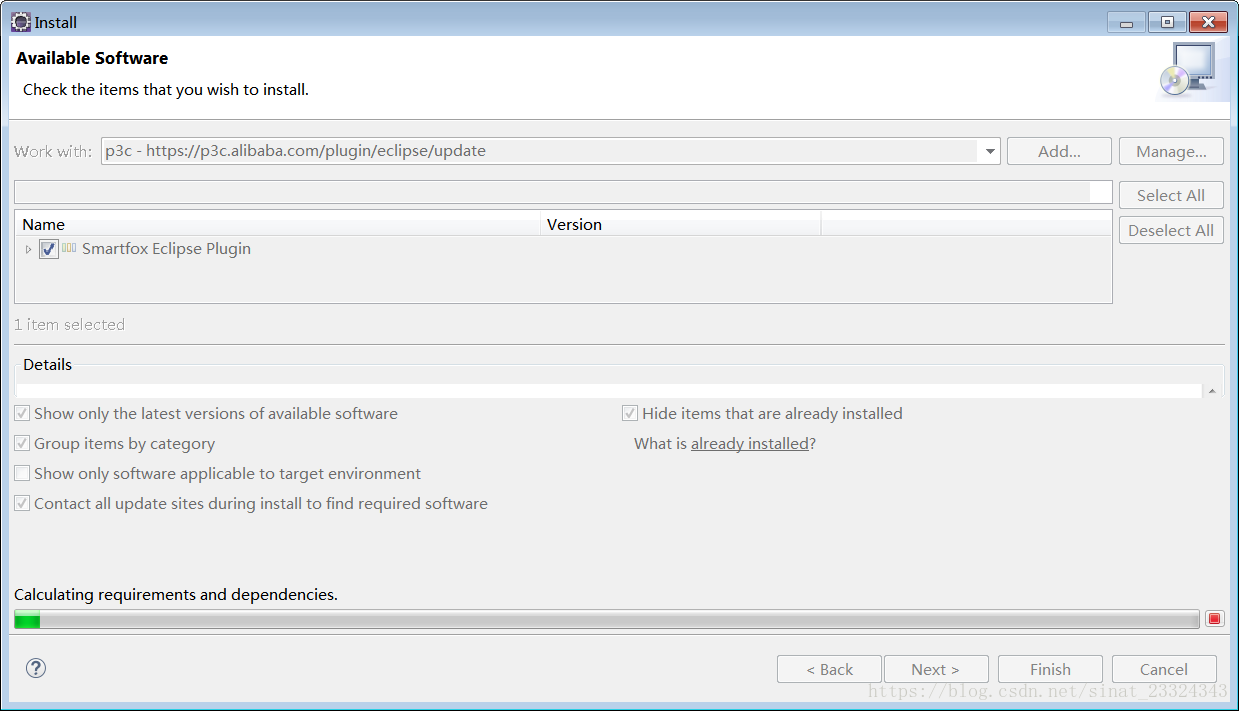Cancel the install dialog
The width and height of the screenshot is (1239, 711).
1164,669
